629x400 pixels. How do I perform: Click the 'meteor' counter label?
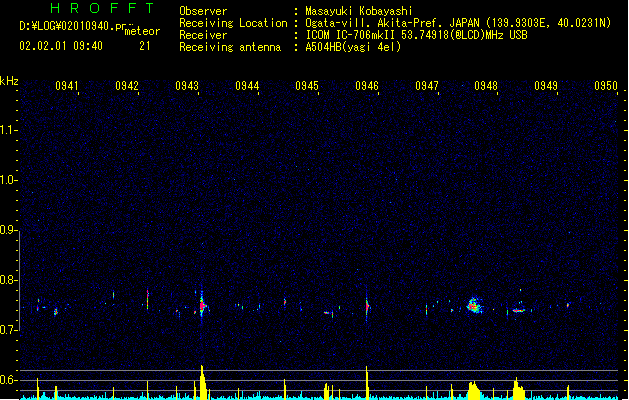[142, 31]
